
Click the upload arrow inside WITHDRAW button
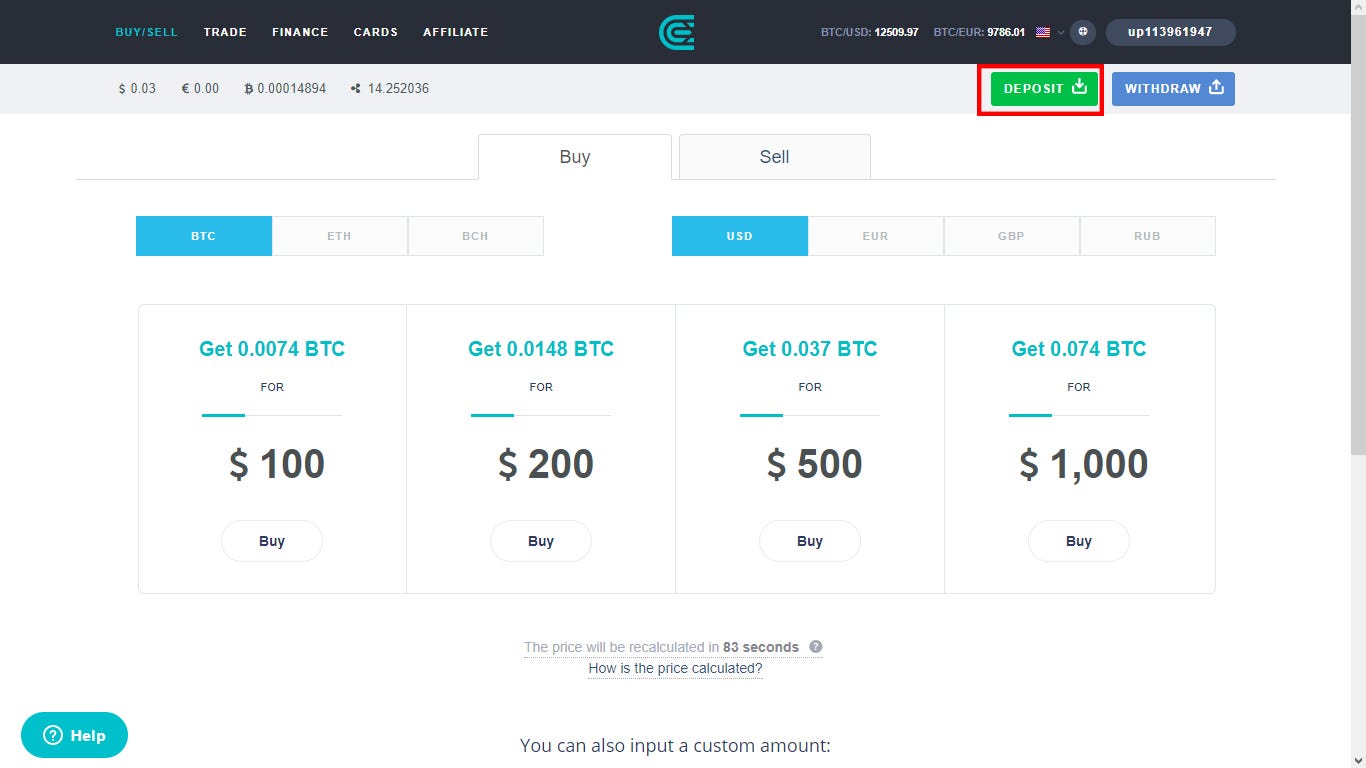click(1215, 88)
